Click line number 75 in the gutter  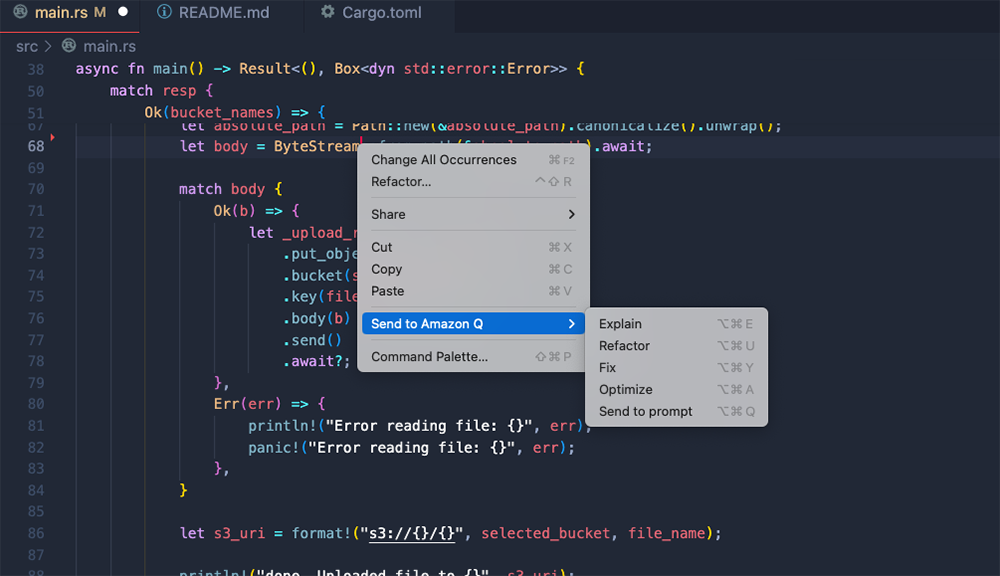[x=35, y=296]
